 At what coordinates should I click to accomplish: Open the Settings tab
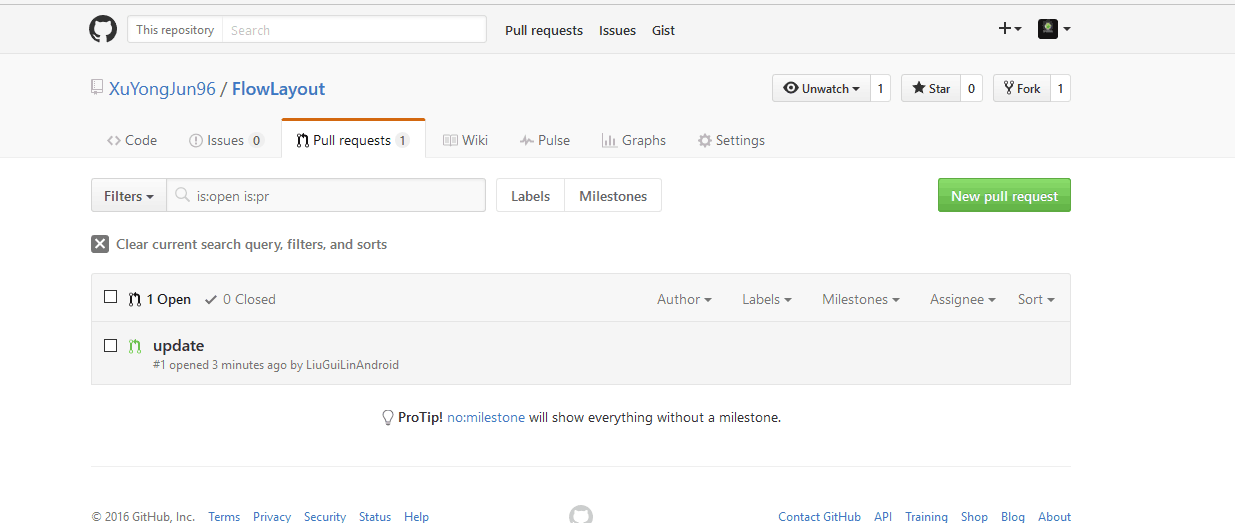(731, 140)
